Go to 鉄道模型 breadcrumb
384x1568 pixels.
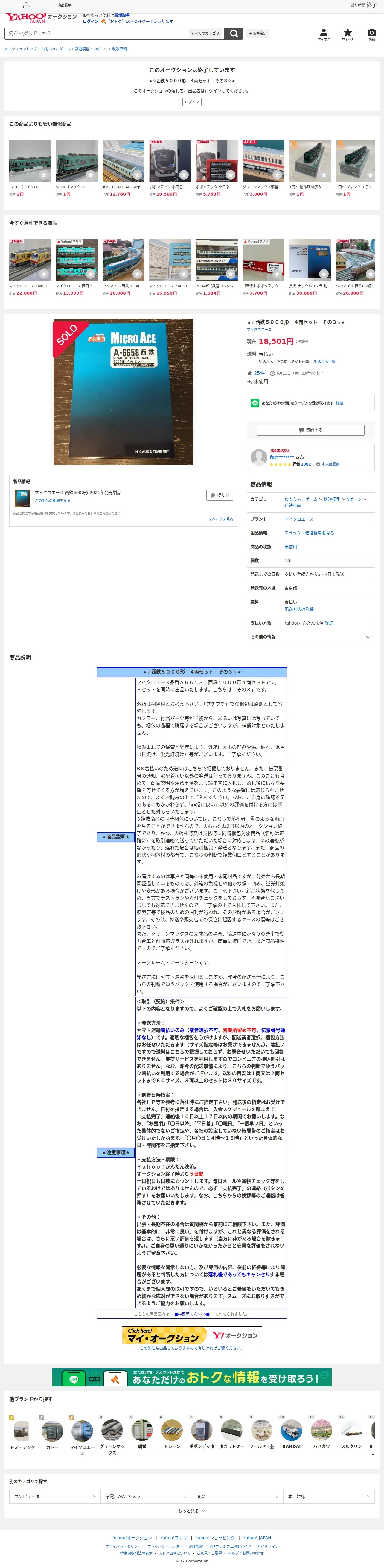(82, 49)
